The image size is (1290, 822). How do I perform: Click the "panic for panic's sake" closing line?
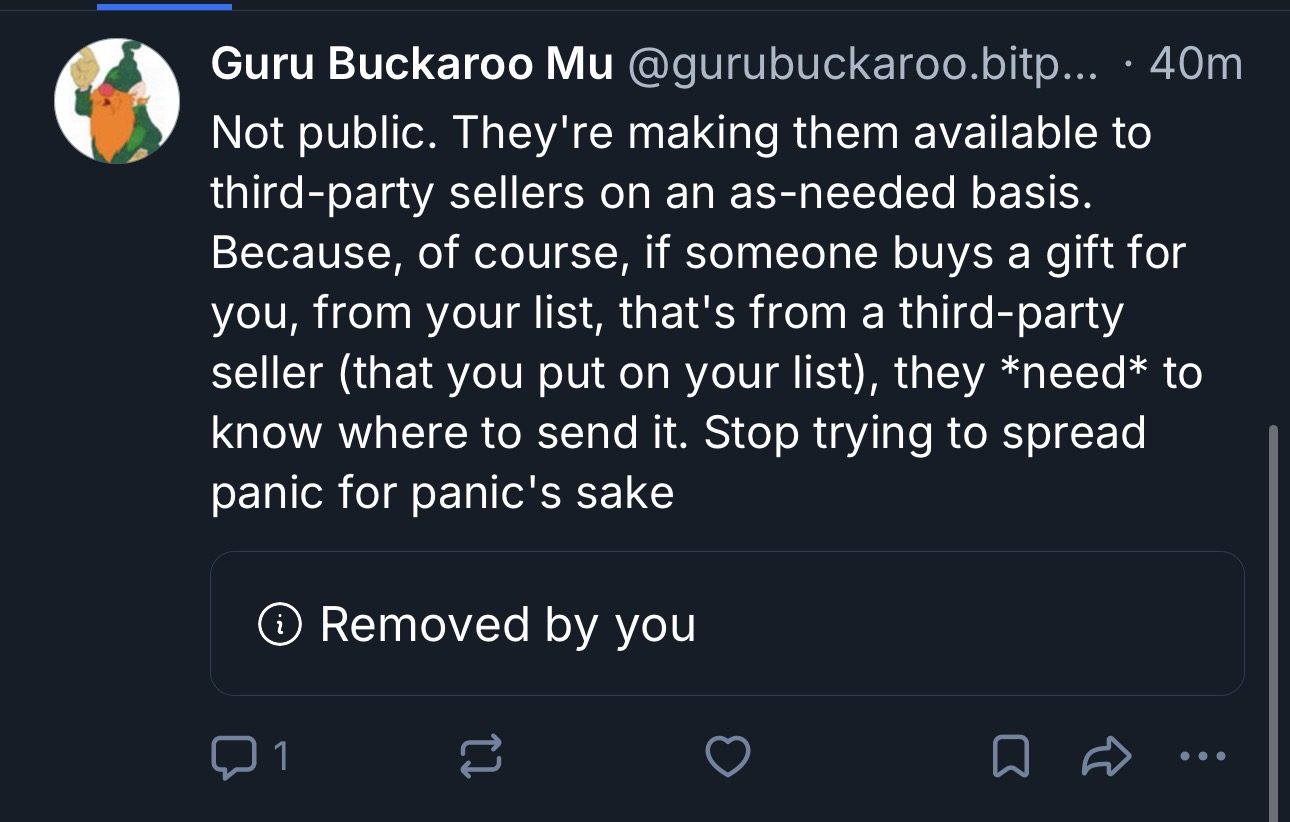[x=442, y=493]
